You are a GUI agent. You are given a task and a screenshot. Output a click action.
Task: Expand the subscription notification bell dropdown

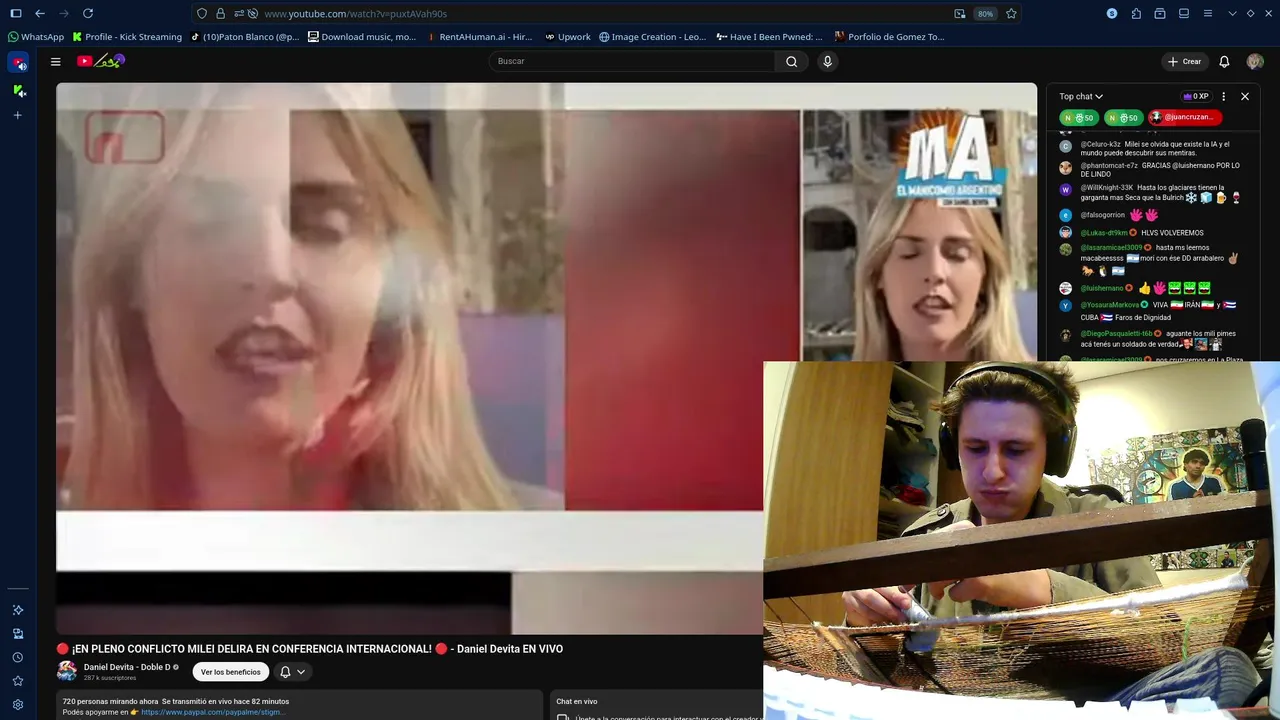click(292, 672)
